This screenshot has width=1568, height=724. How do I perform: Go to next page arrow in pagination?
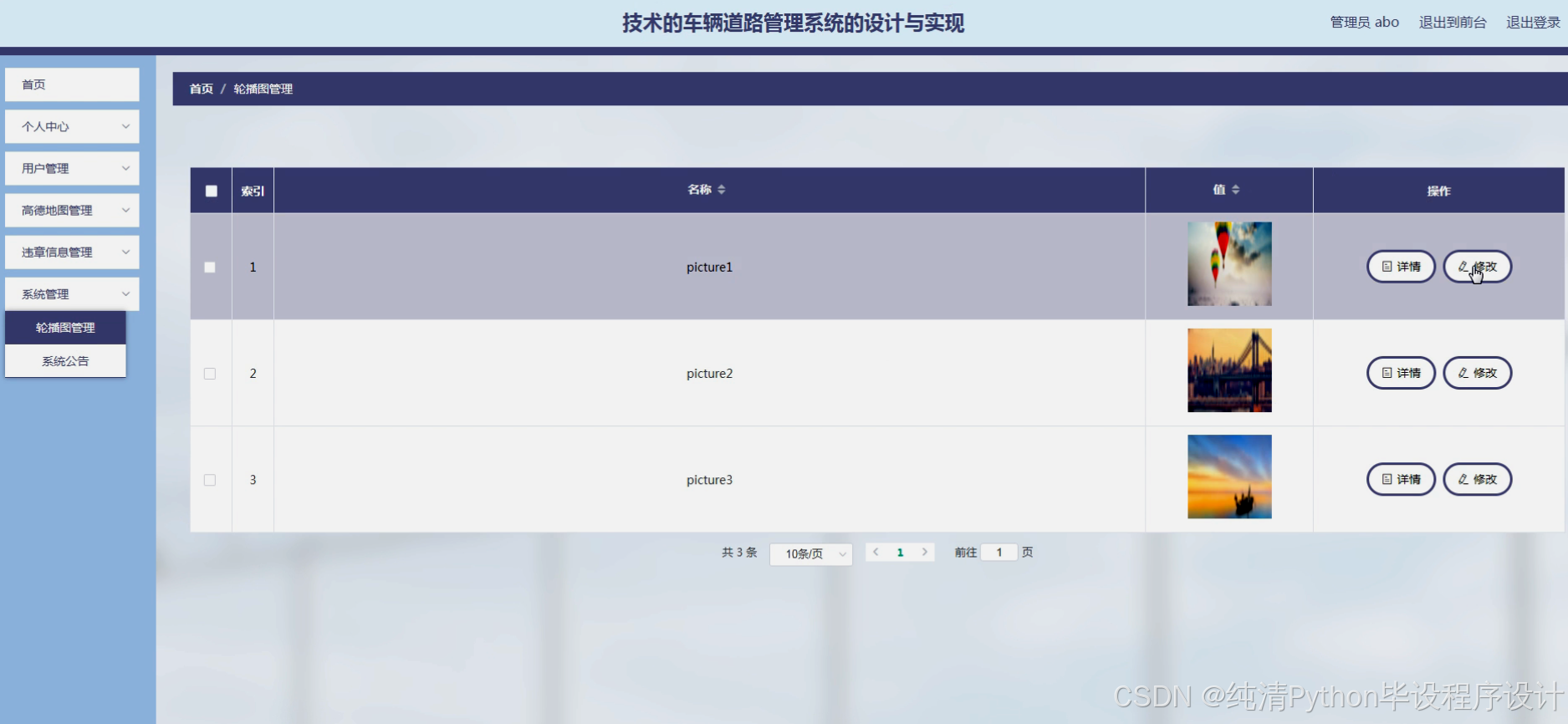[924, 552]
